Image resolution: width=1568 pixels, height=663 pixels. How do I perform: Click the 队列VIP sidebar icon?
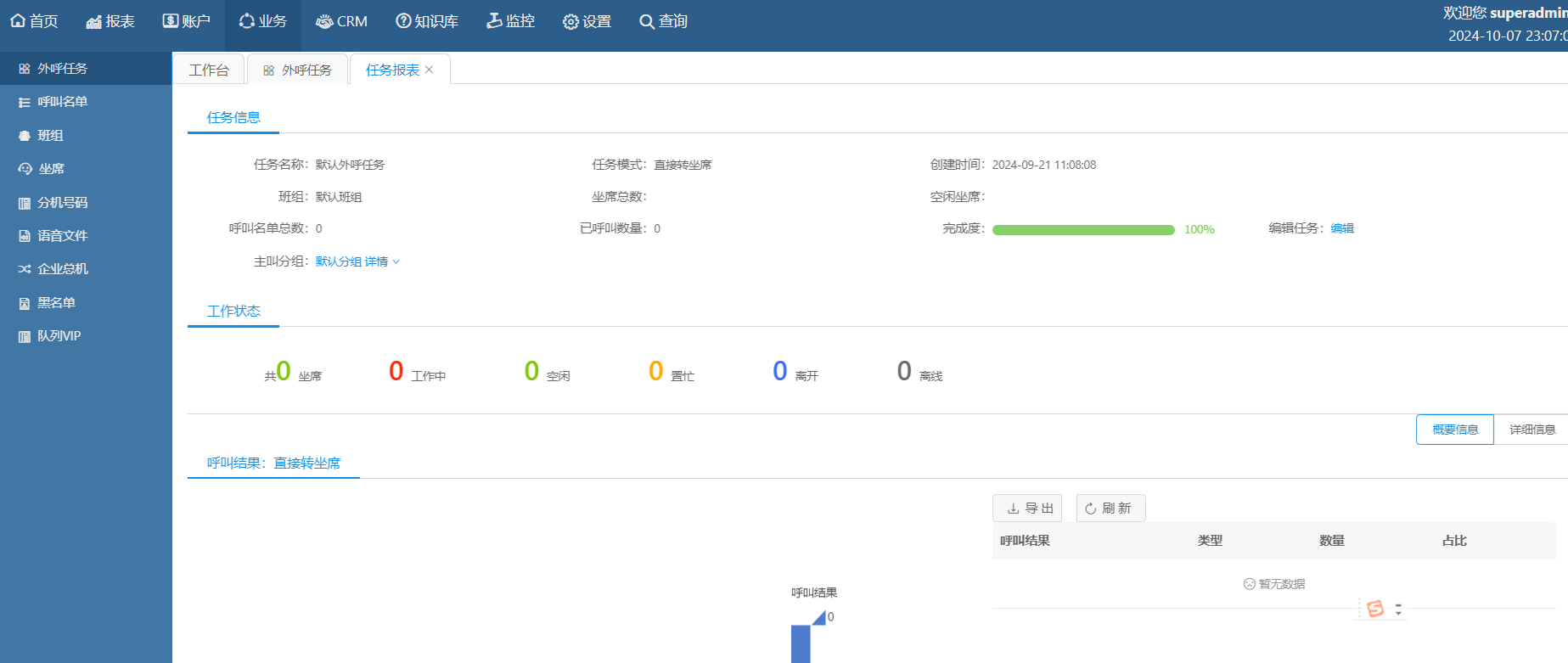(25, 336)
